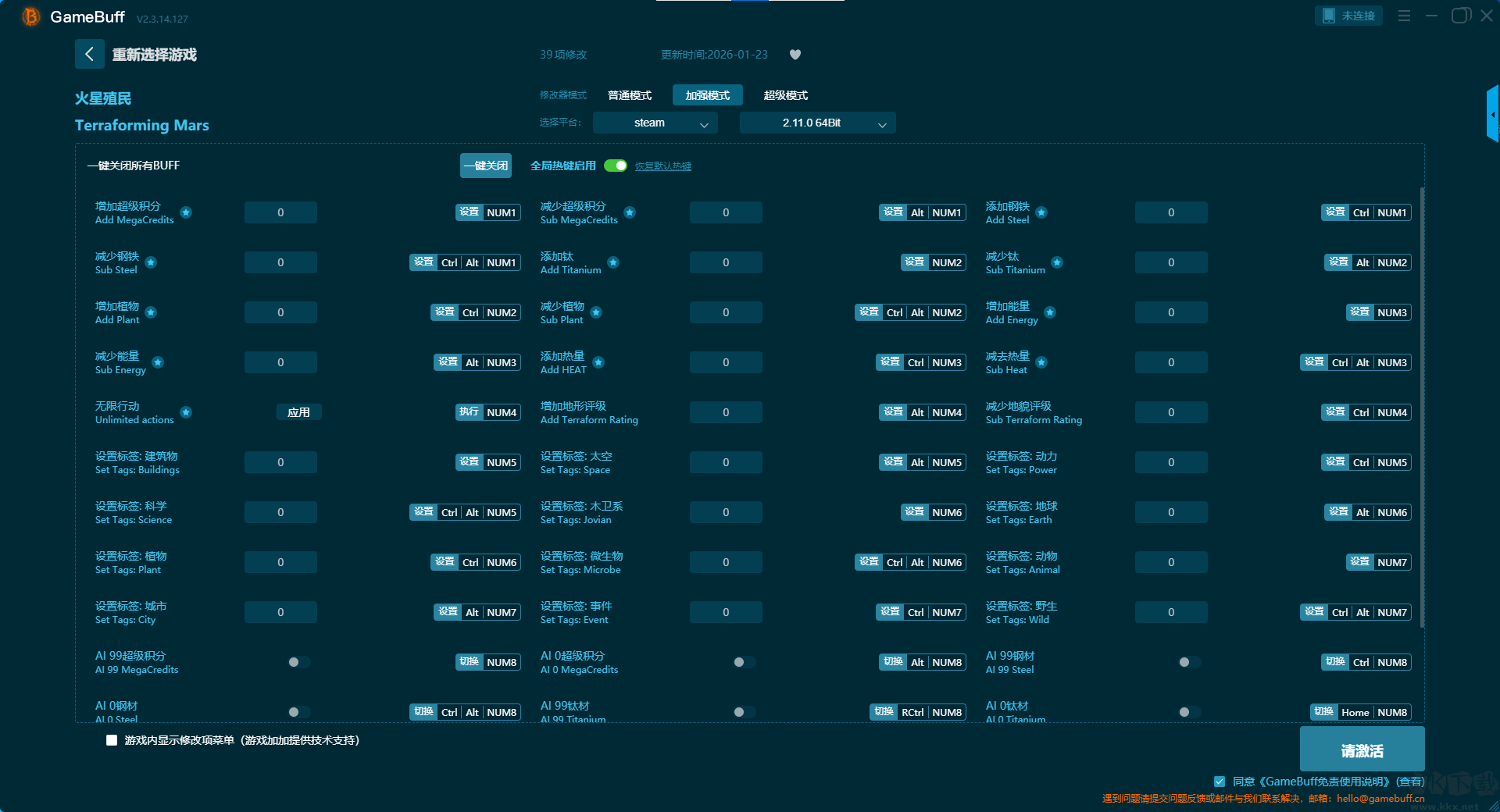
Task: Click the star beside Unlimited actions
Action: click(186, 412)
